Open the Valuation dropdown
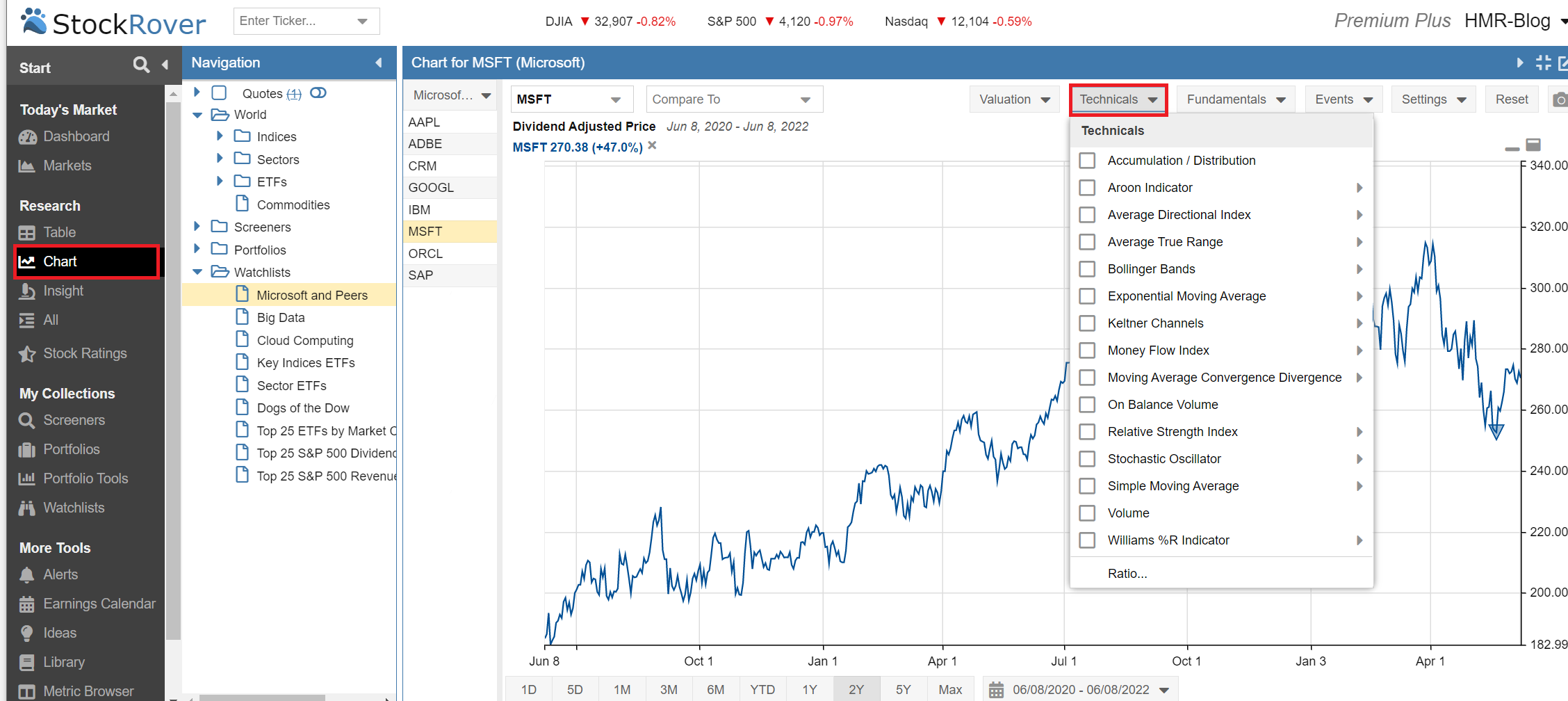 [x=1014, y=99]
